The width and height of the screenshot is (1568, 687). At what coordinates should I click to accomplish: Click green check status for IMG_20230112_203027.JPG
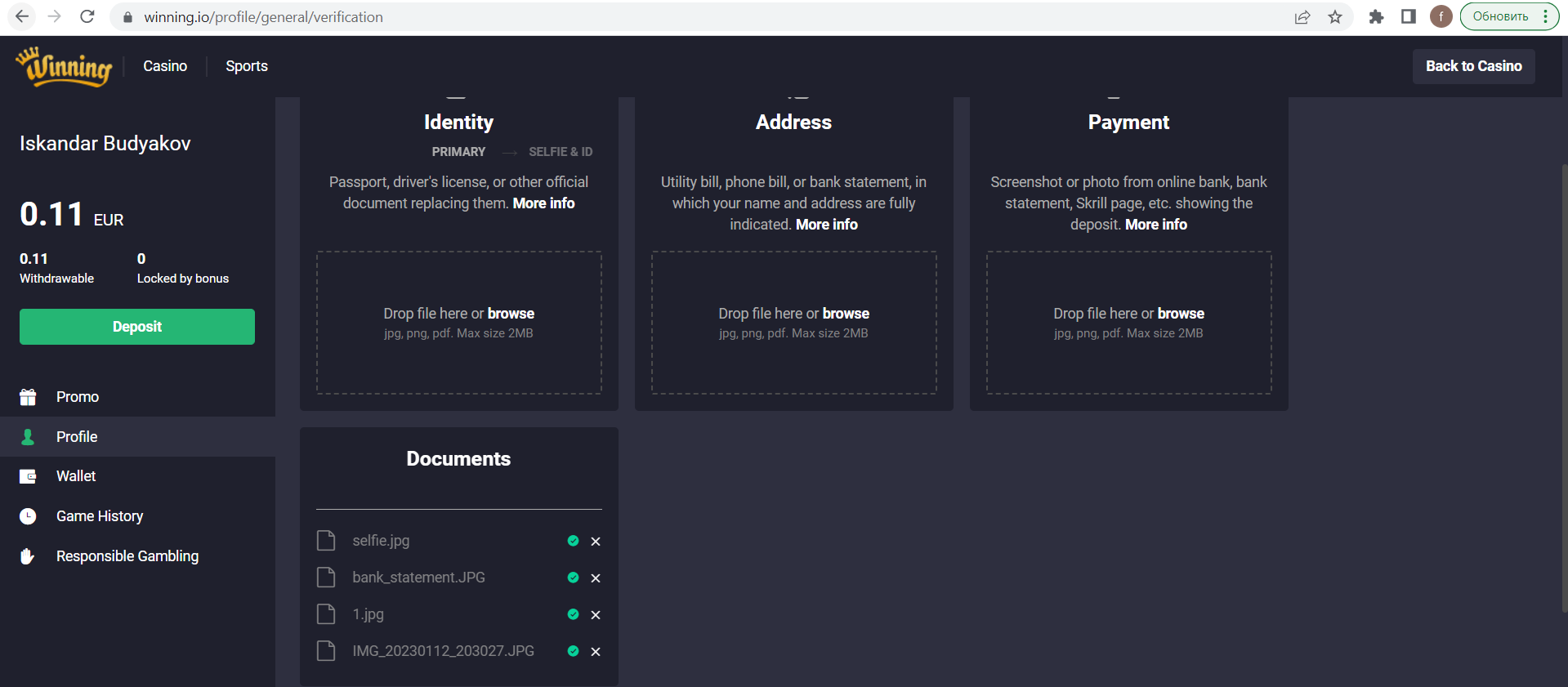[x=573, y=651]
